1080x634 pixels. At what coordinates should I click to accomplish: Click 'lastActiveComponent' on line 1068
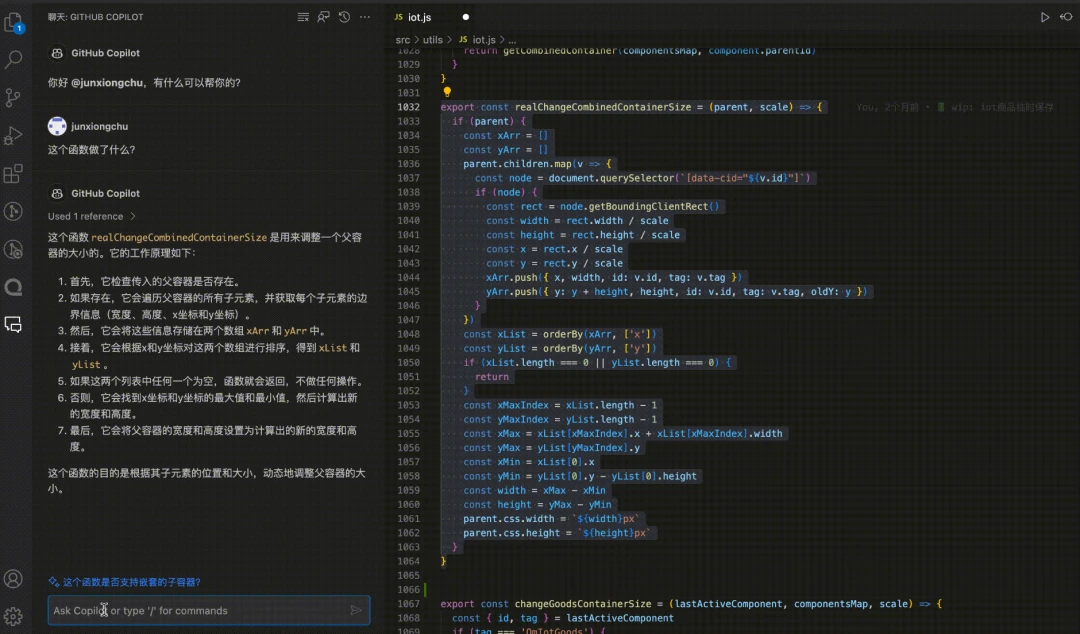point(619,618)
